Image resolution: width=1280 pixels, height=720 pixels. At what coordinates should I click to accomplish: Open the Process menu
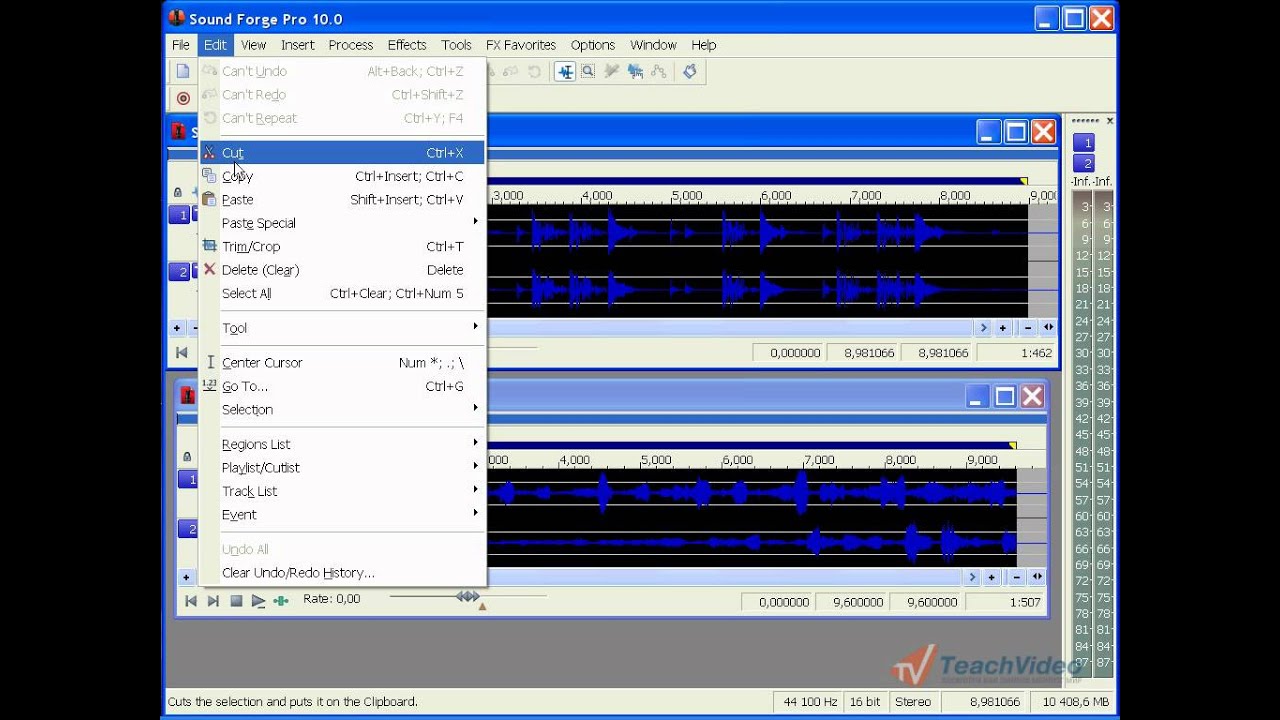[x=350, y=45]
